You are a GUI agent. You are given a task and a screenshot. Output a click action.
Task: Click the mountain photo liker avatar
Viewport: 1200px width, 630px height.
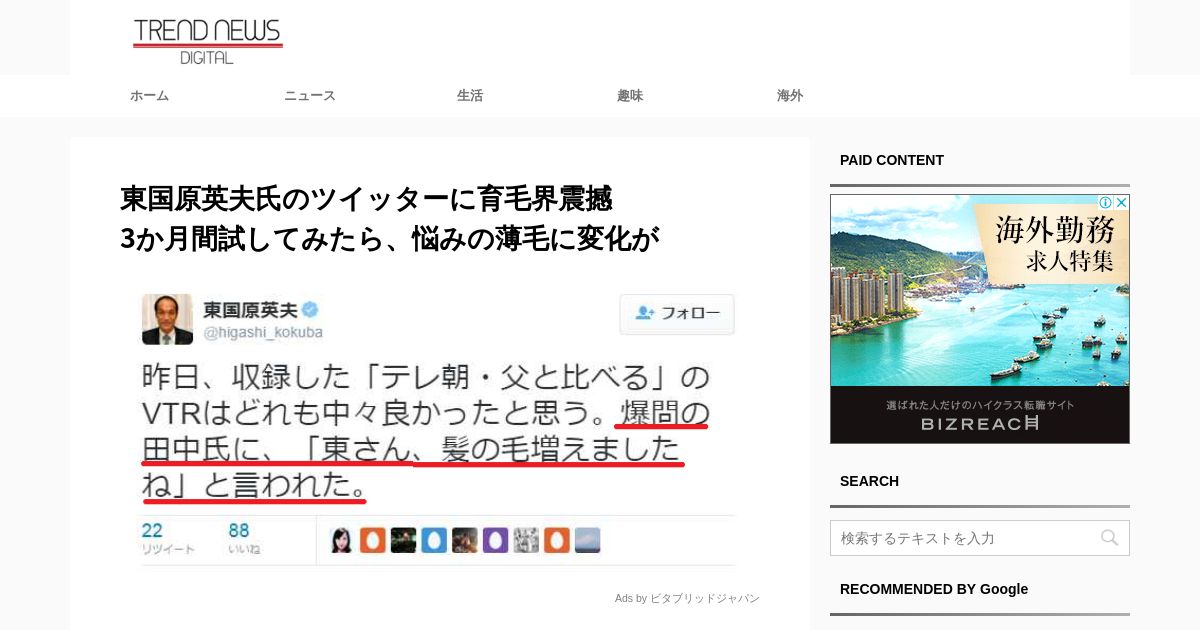pyautogui.click(x=587, y=540)
